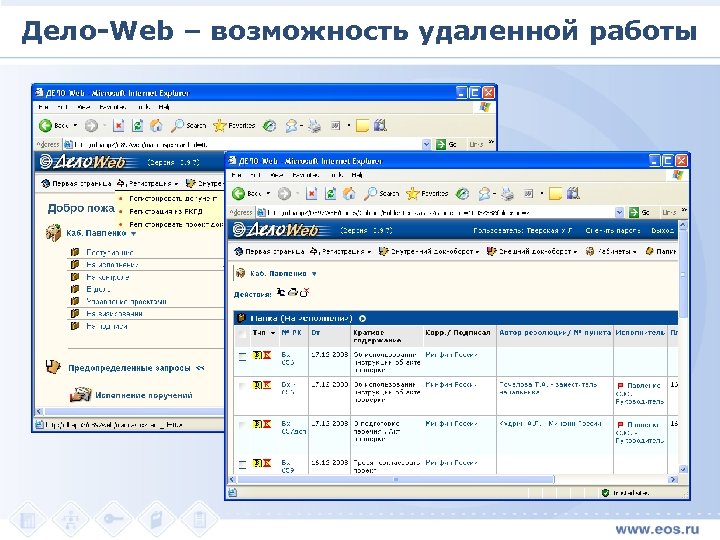Click Go button in front window address bar

tap(640, 213)
